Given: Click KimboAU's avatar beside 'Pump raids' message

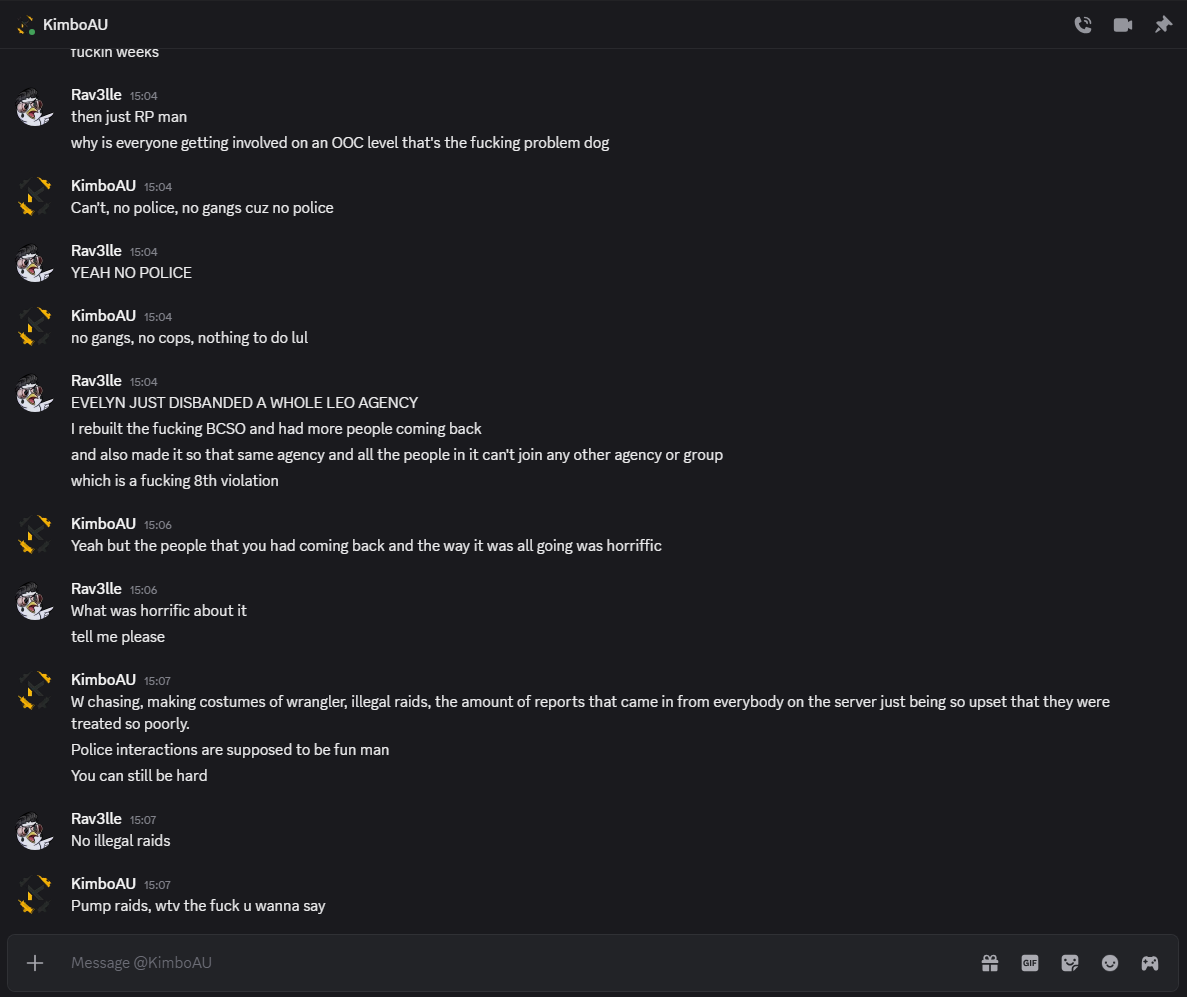Looking at the screenshot, I should [35, 895].
